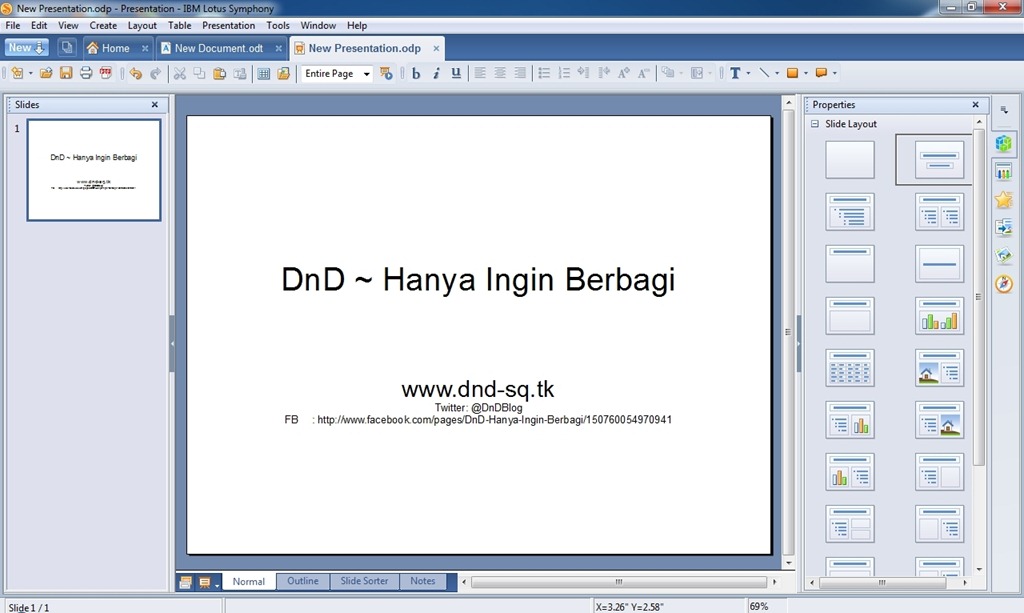Open Text tool dropdown arrow
The height and width of the screenshot is (613, 1024).
pos(748,73)
